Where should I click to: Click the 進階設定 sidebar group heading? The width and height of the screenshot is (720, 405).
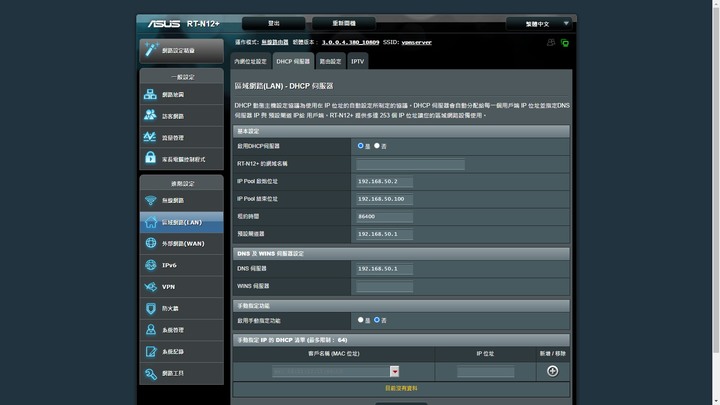tap(182, 183)
